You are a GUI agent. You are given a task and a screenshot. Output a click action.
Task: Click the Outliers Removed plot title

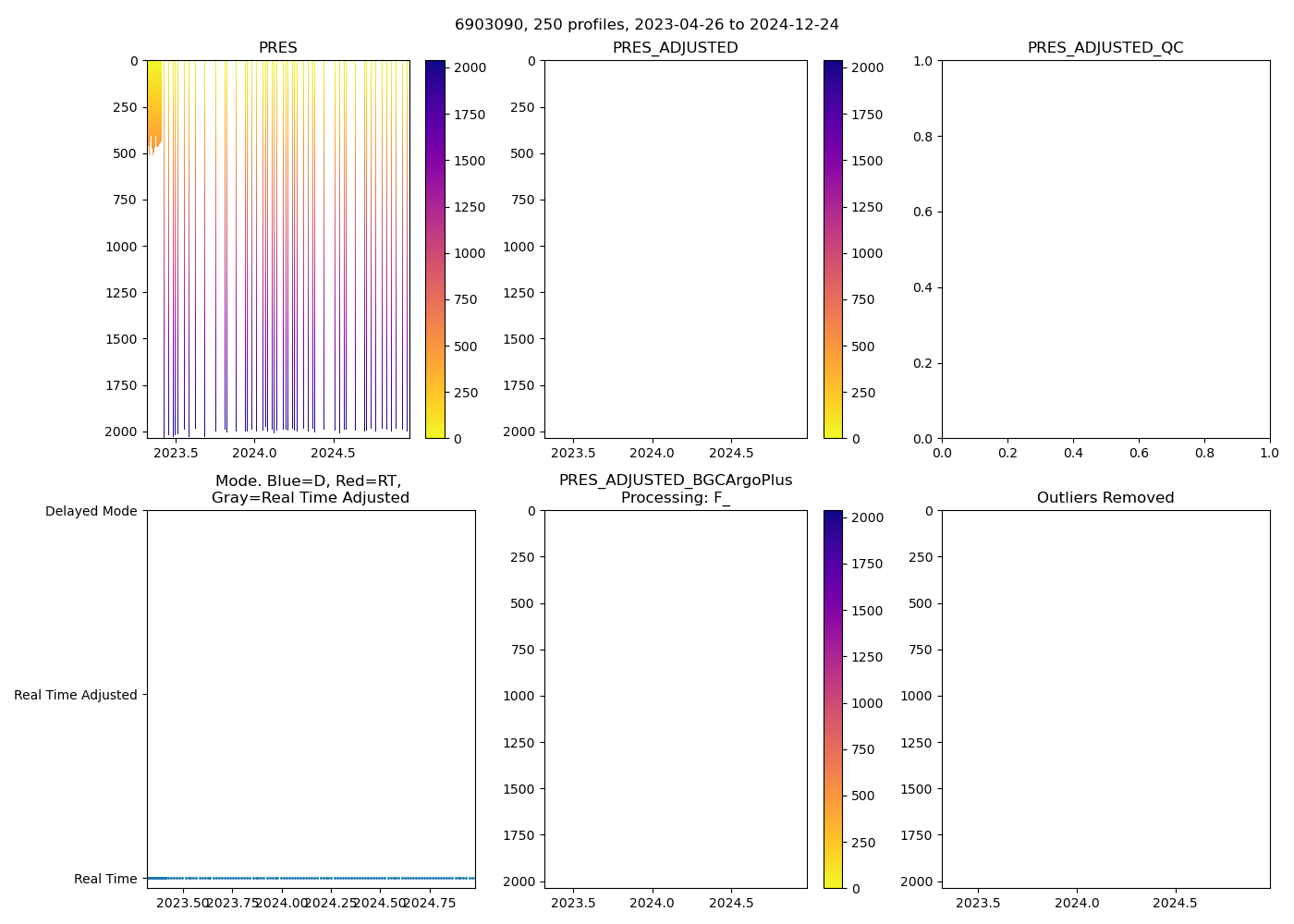[1105, 498]
